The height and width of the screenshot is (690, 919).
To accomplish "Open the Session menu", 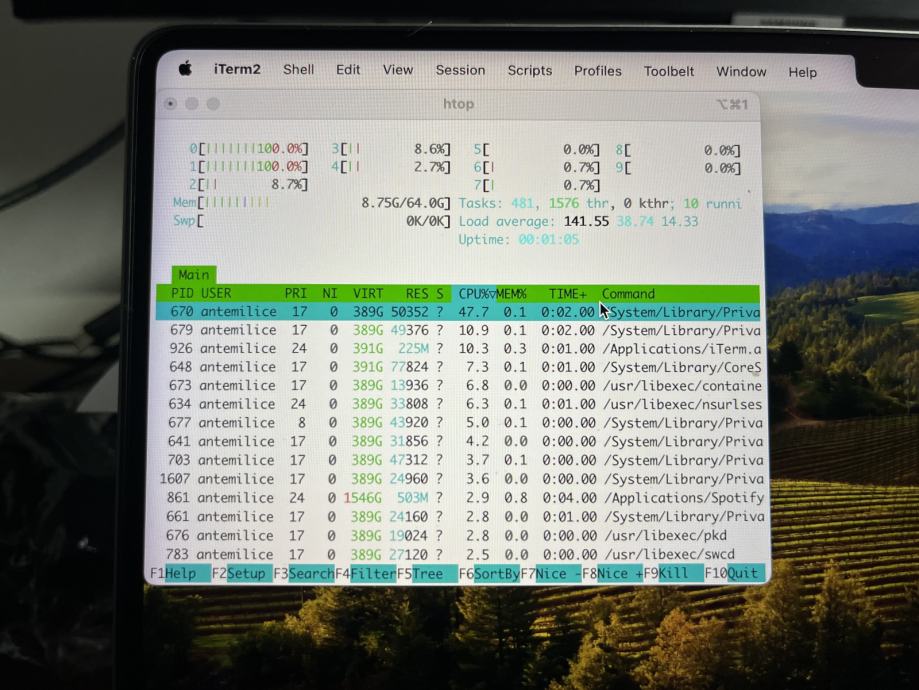I will click(460, 70).
